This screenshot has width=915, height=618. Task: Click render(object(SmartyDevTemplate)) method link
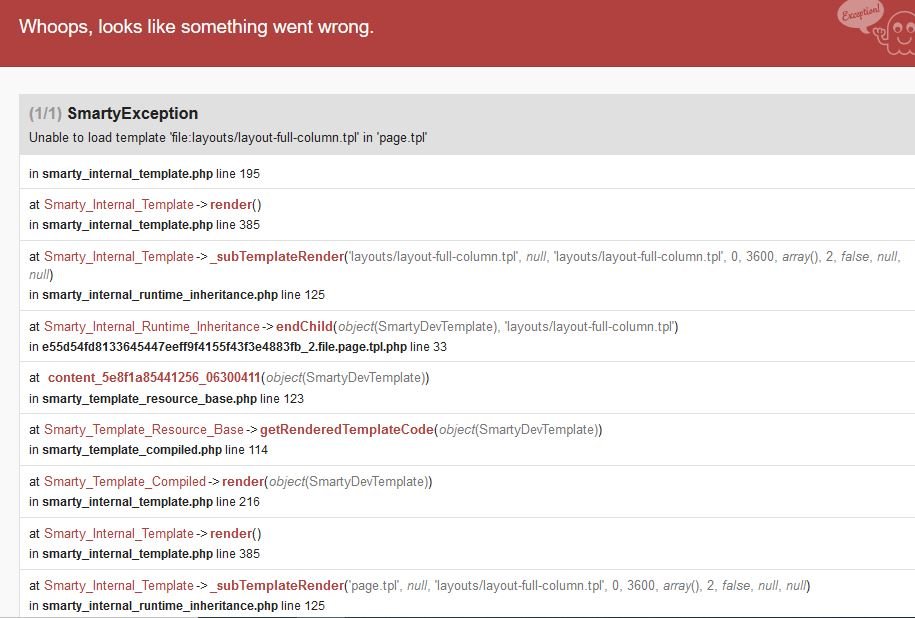click(243, 481)
